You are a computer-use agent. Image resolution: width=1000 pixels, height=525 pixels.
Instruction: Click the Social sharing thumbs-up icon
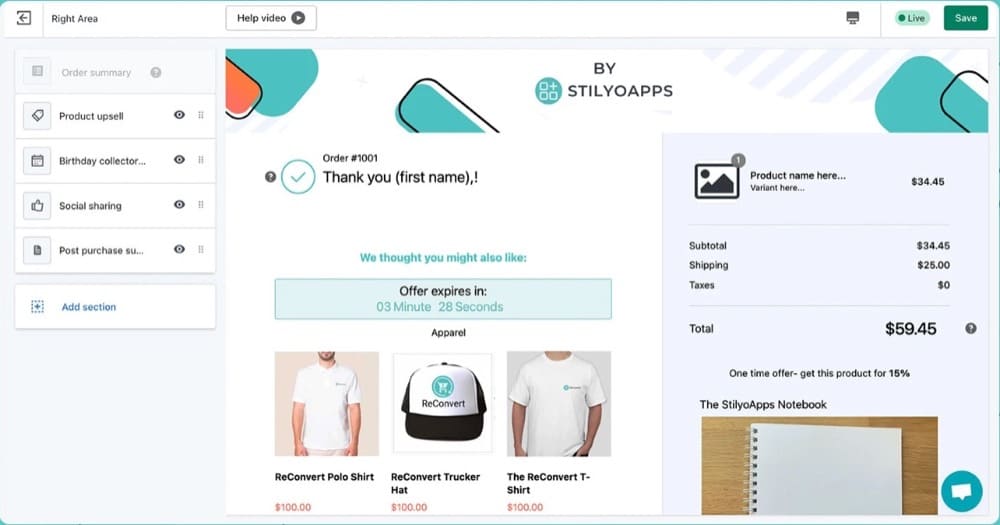[37, 205]
